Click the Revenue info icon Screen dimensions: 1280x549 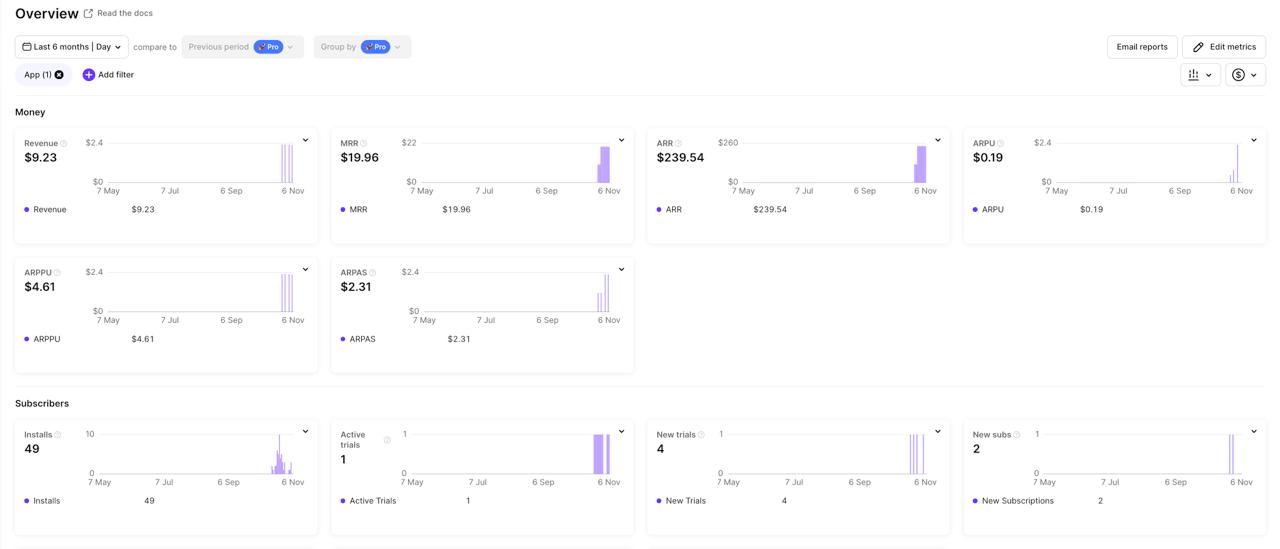coord(64,144)
